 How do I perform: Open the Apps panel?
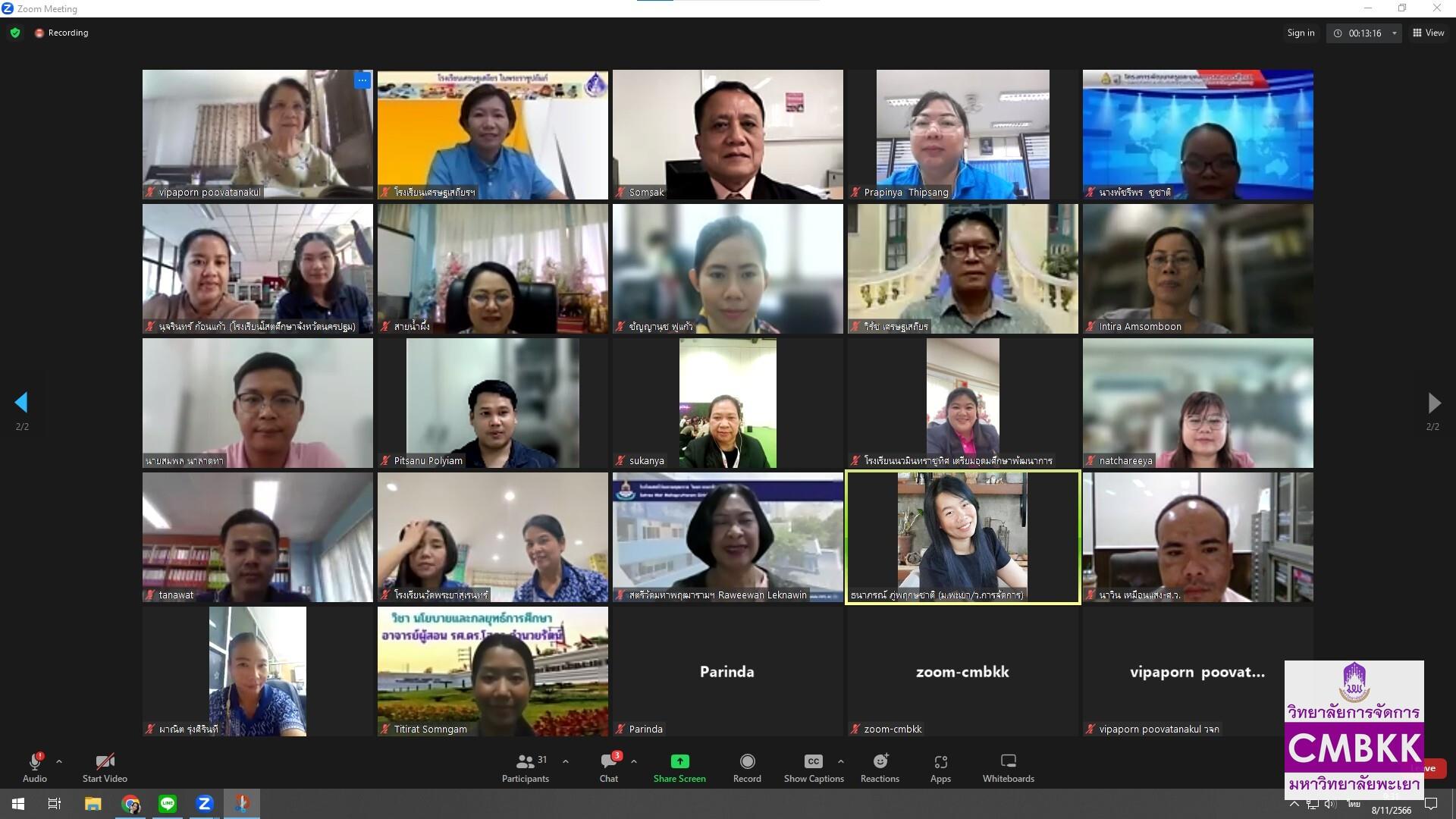point(940,767)
